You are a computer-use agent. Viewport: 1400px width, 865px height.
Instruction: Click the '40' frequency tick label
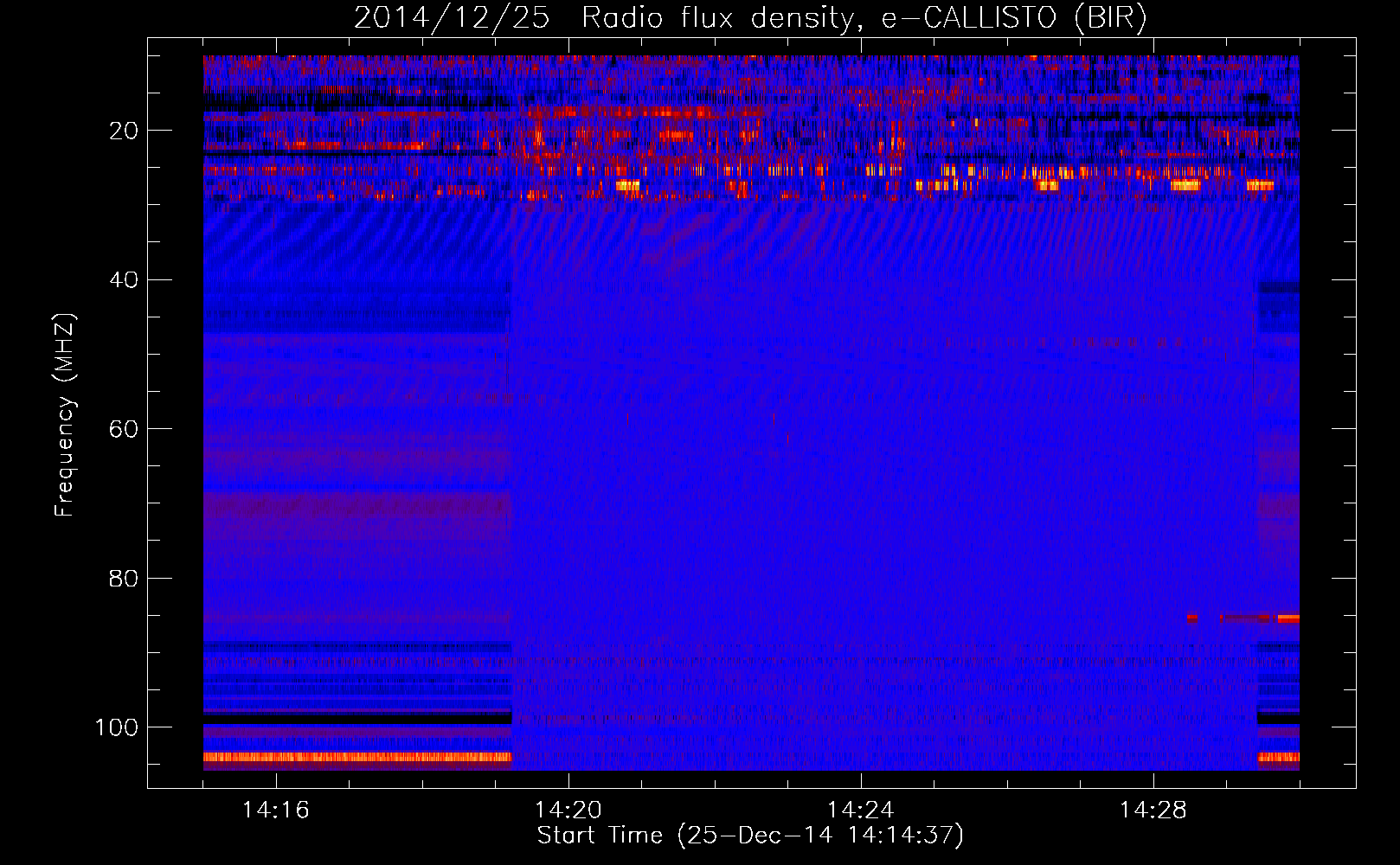point(124,280)
